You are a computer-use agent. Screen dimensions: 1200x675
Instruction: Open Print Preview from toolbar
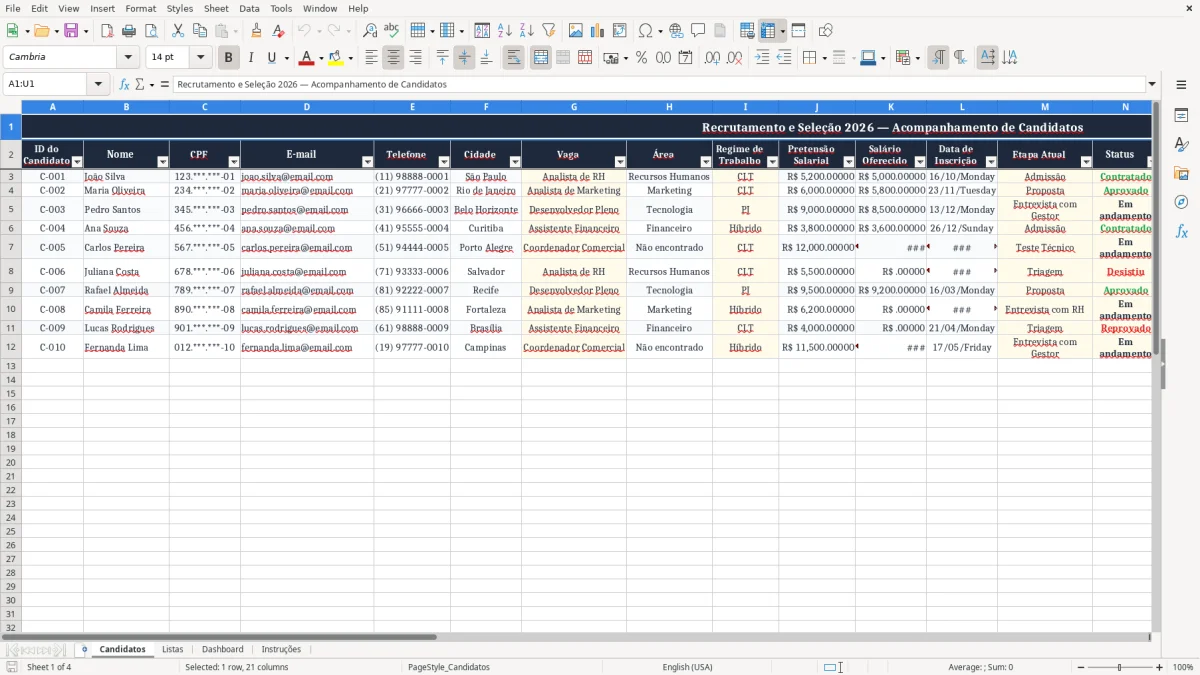click(151, 31)
